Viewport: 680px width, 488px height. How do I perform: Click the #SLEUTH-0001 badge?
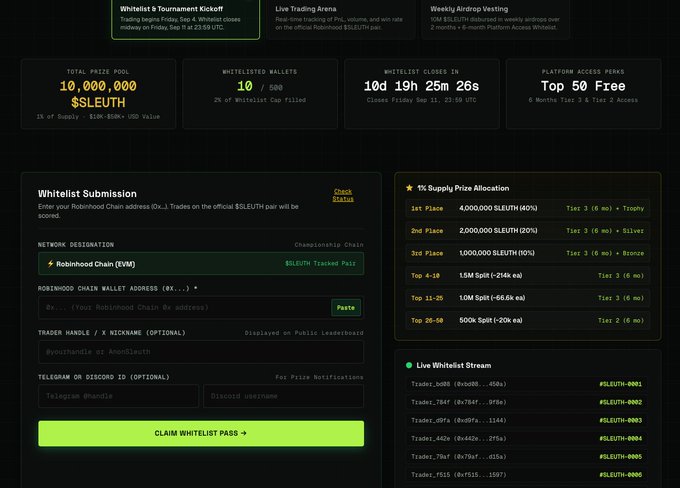click(621, 384)
